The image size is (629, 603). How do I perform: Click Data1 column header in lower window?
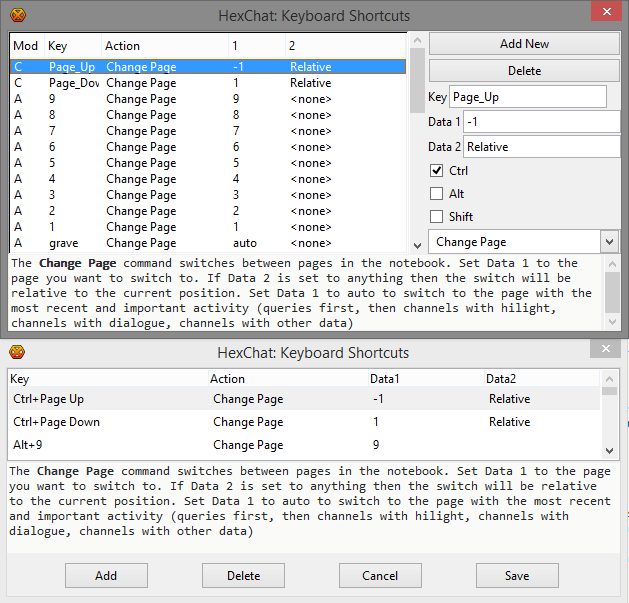tap(426, 378)
